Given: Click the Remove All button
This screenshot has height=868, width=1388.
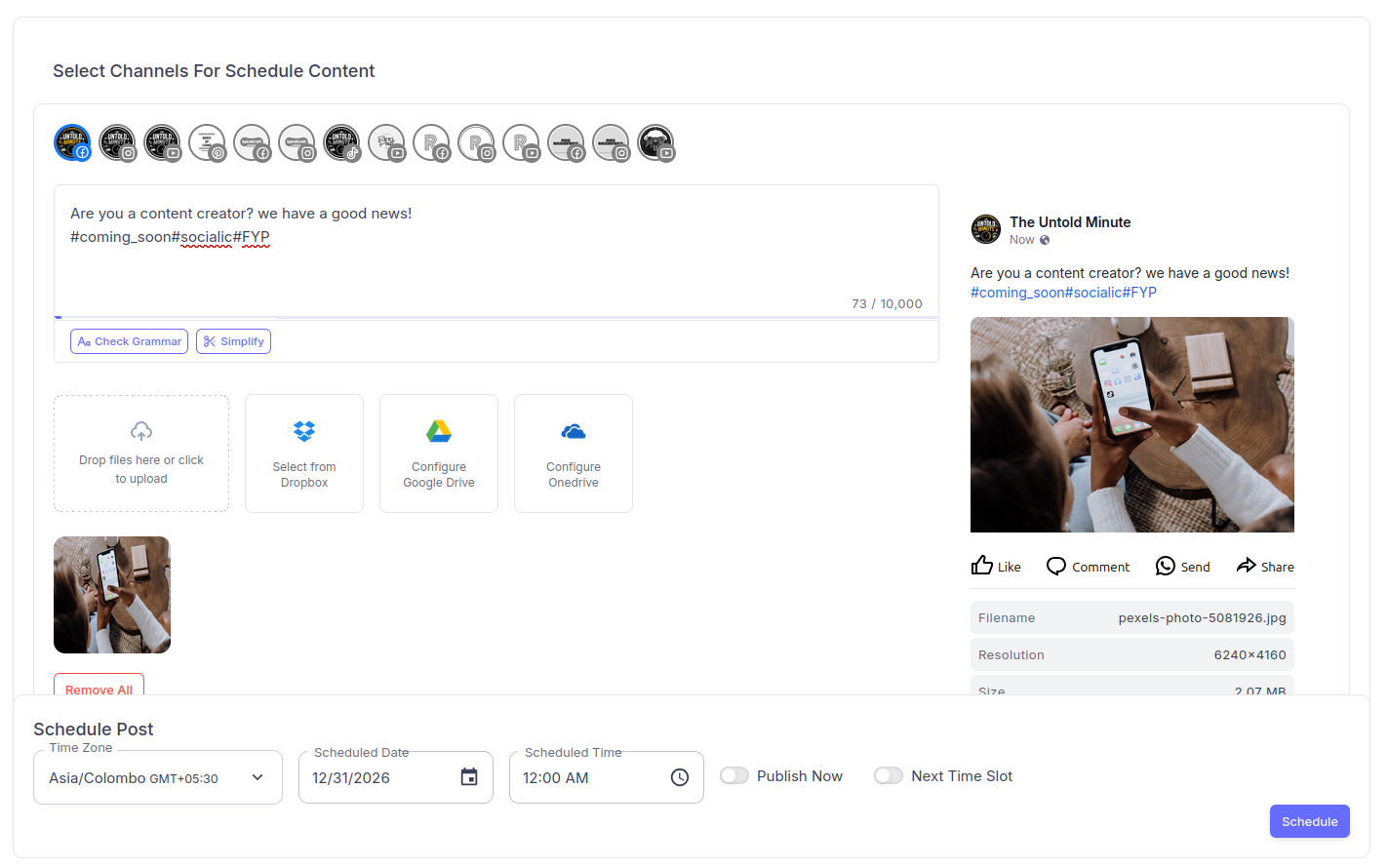Looking at the screenshot, I should [x=99, y=685].
